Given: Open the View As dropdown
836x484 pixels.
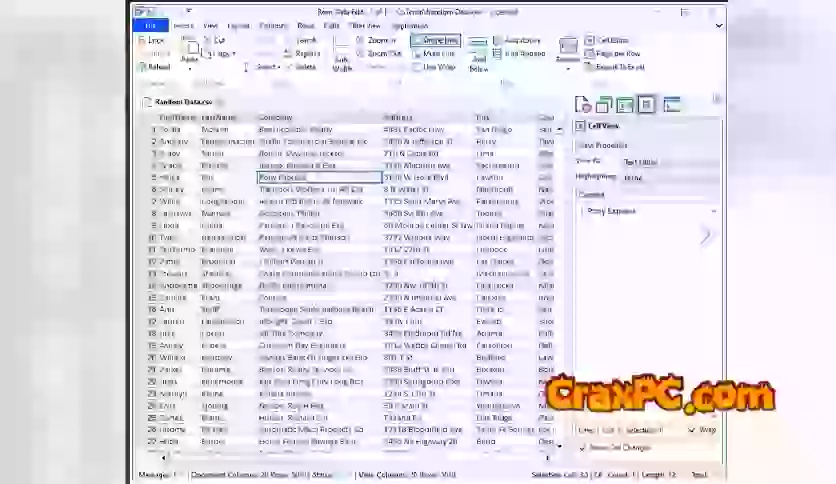Looking at the screenshot, I should point(668,161).
